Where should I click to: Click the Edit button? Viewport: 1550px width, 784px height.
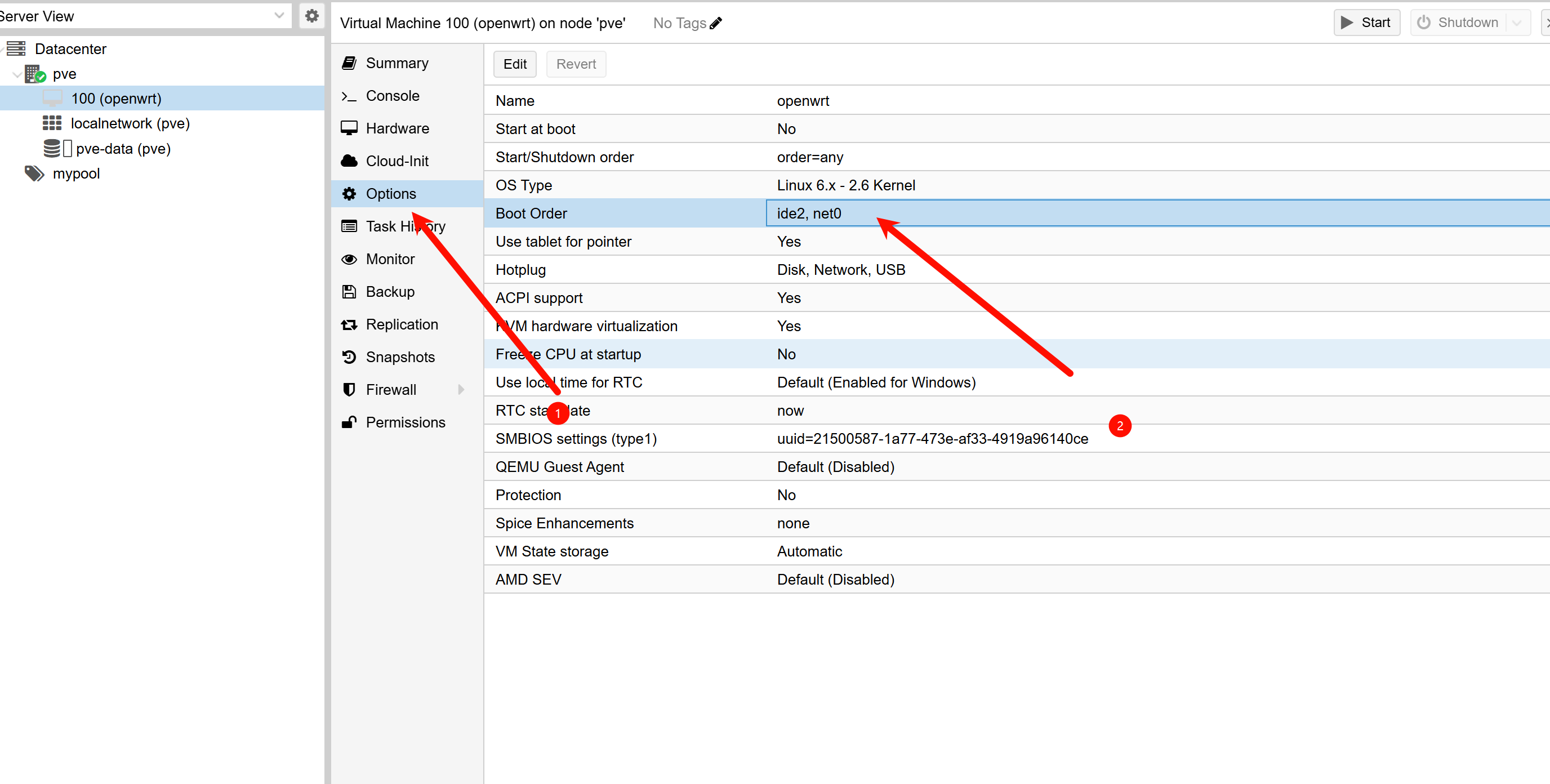pos(514,64)
